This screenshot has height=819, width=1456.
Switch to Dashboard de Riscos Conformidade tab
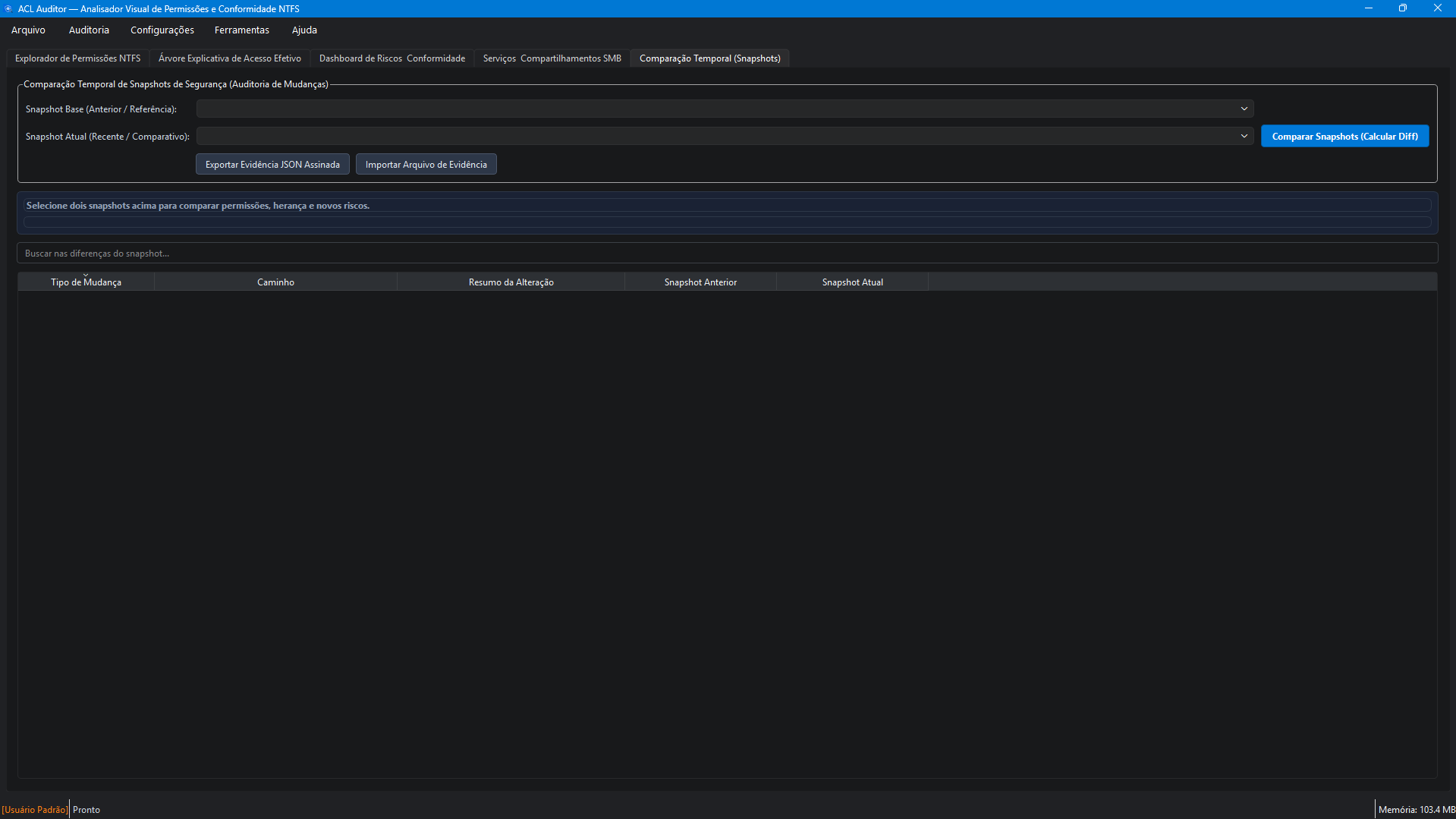pyautogui.click(x=392, y=58)
